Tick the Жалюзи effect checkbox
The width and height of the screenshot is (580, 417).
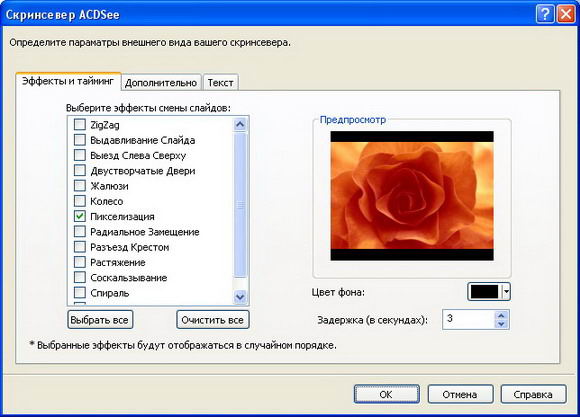point(80,185)
